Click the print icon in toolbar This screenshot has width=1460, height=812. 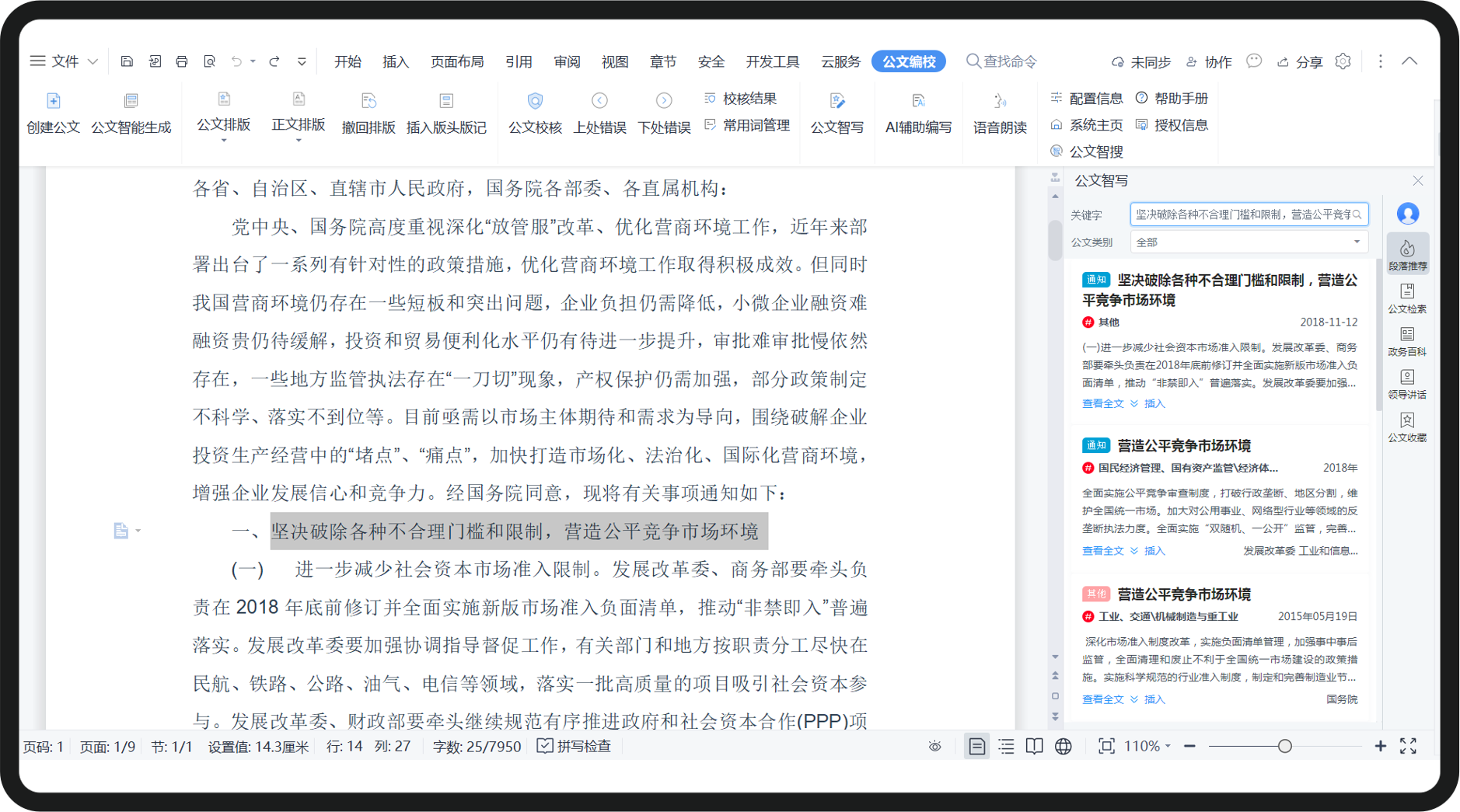pyautogui.click(x=181, y=61)
